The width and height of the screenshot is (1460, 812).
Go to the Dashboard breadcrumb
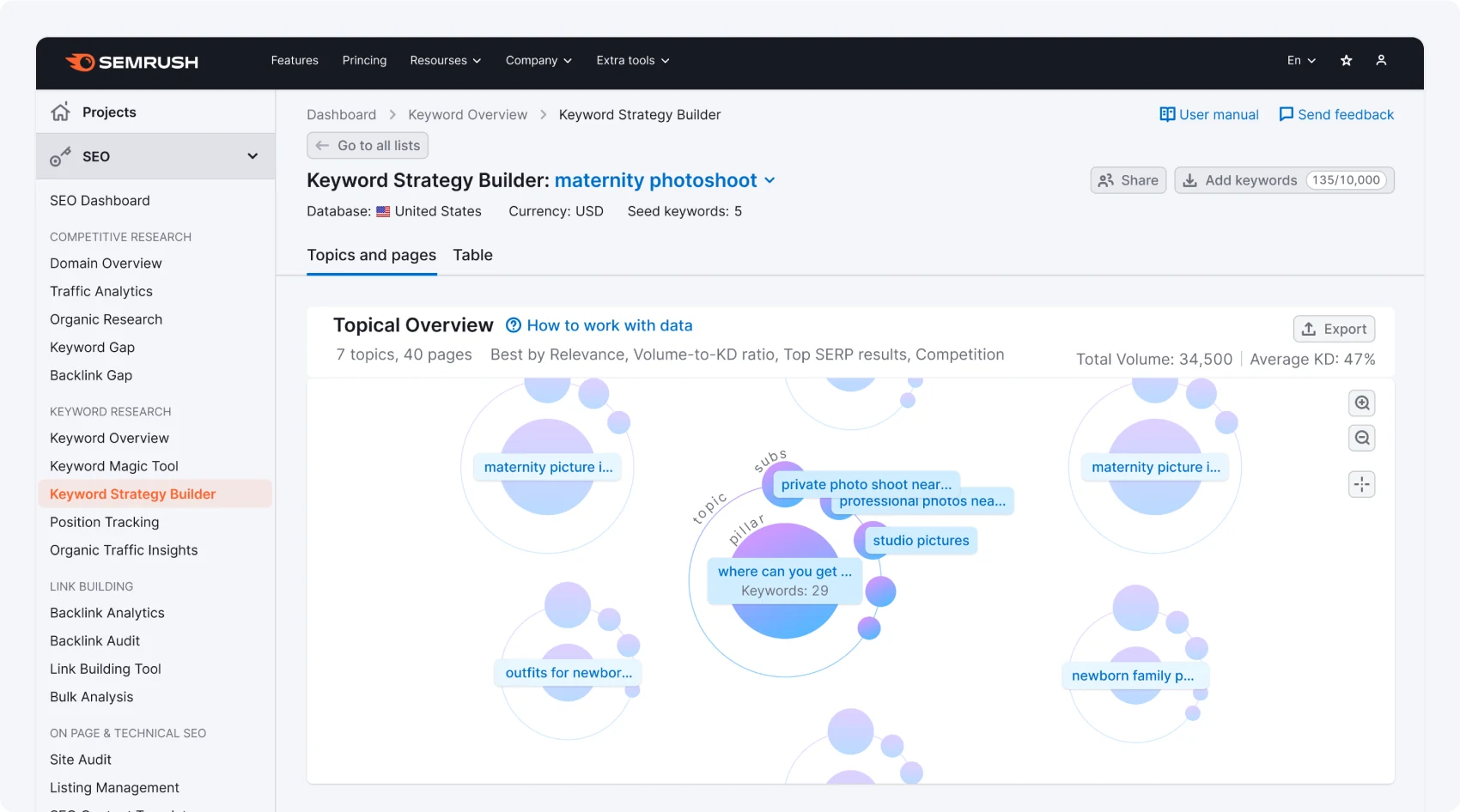click(x=341, y=114)
